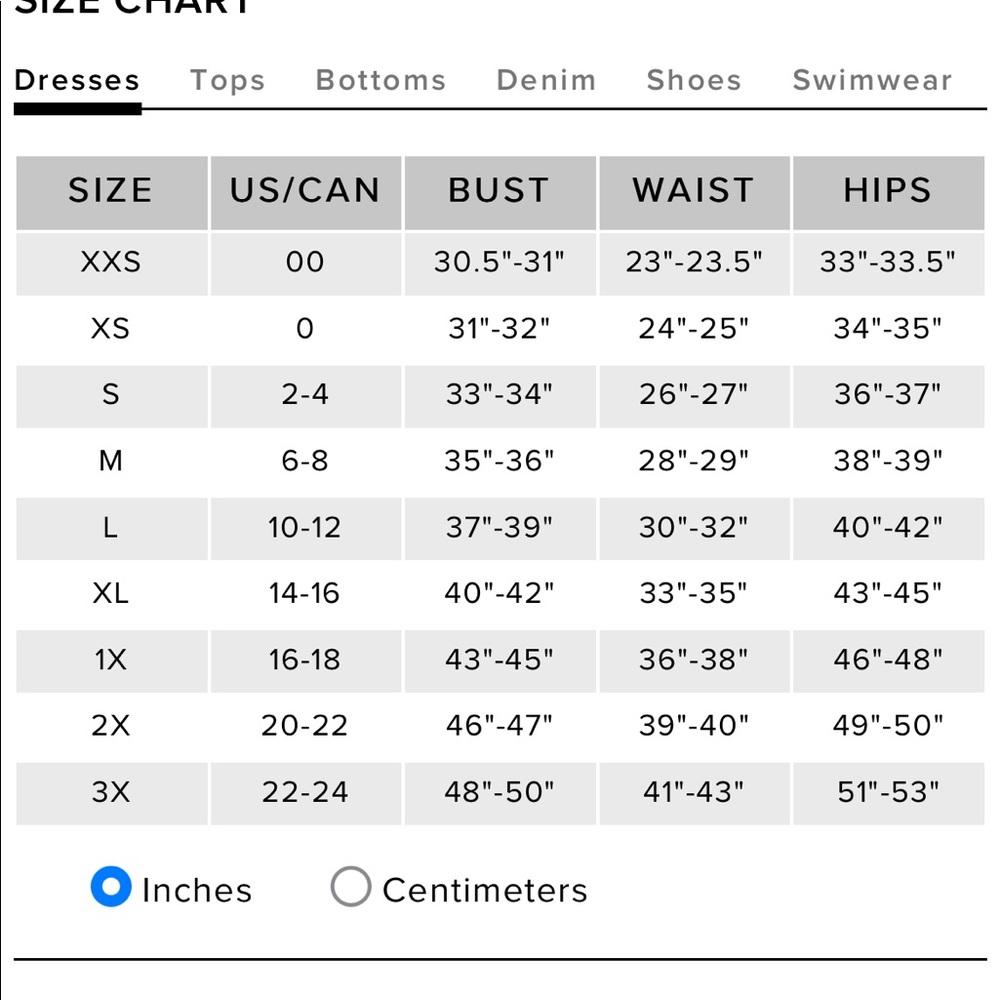Click the SIZE column header
The height and width of the screenshot is (1000, 1000).
pos(112,192)
